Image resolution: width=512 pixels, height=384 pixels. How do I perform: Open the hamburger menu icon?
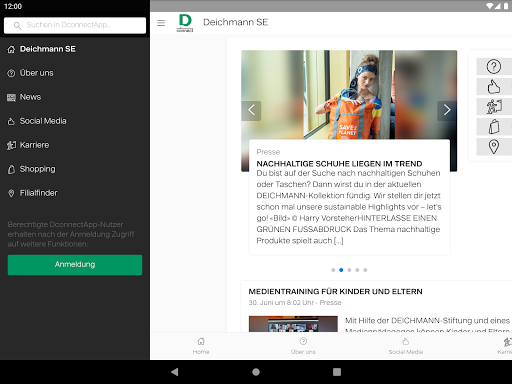161,23
